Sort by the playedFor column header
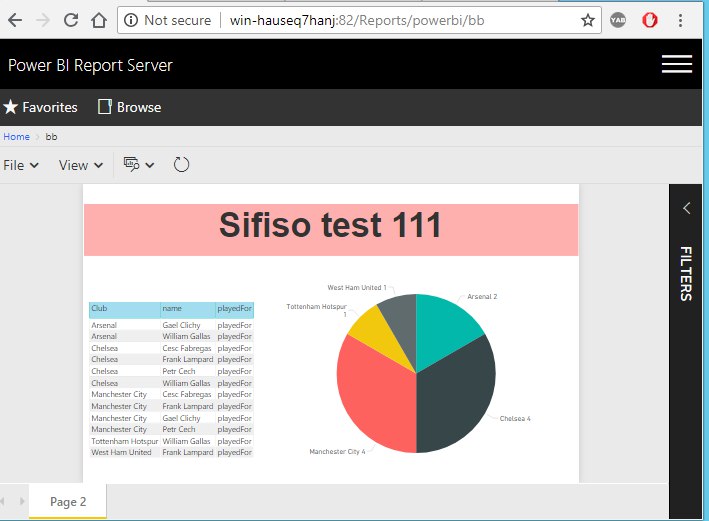The height and width of the screenshot is (521, 709). pyautogui.click(x=234, y=309)
